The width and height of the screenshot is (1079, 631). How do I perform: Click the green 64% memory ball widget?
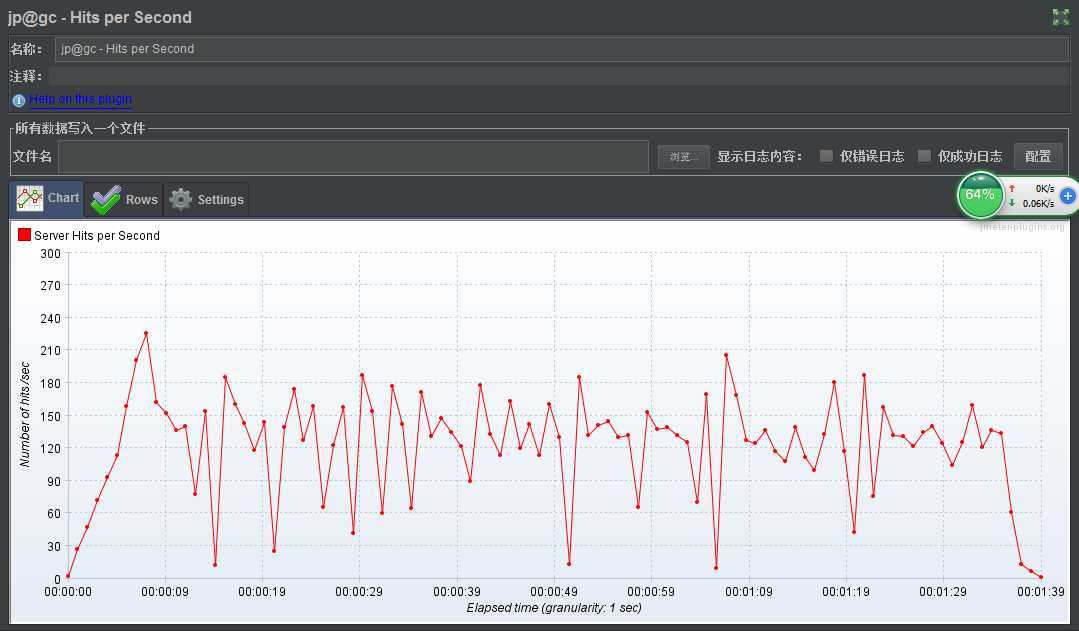coord(980,195)
